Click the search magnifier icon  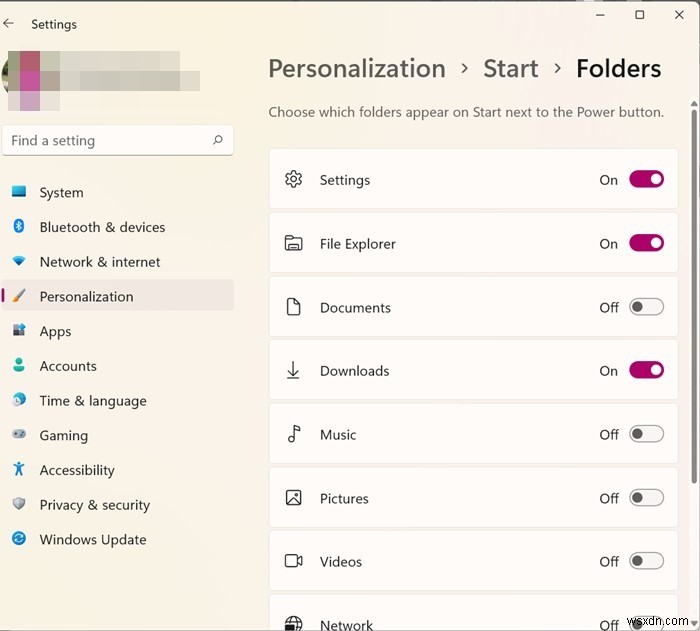click(218, 141)
